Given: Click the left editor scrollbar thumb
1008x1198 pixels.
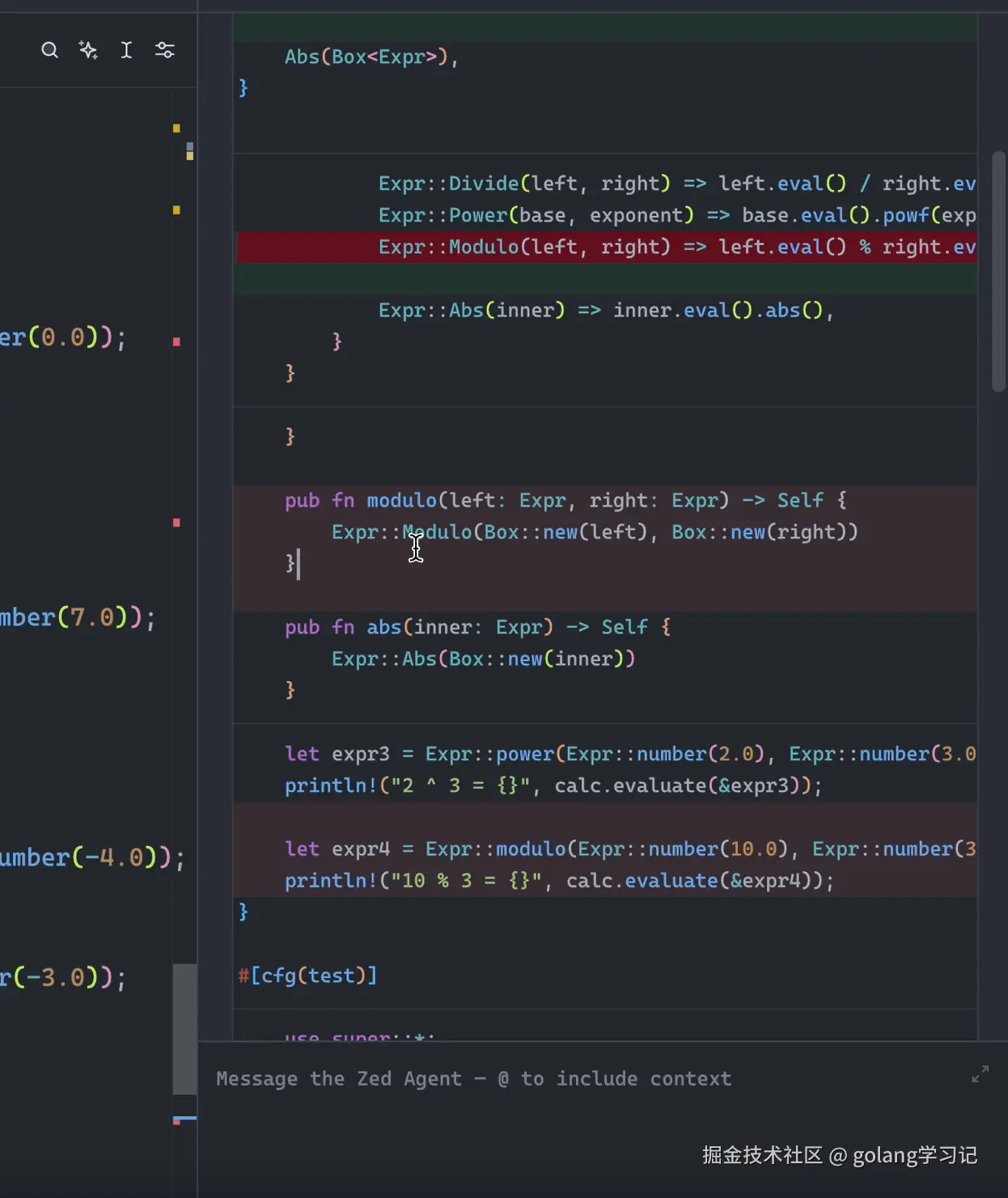Looking at the screenshot, I should [184, 1028].
